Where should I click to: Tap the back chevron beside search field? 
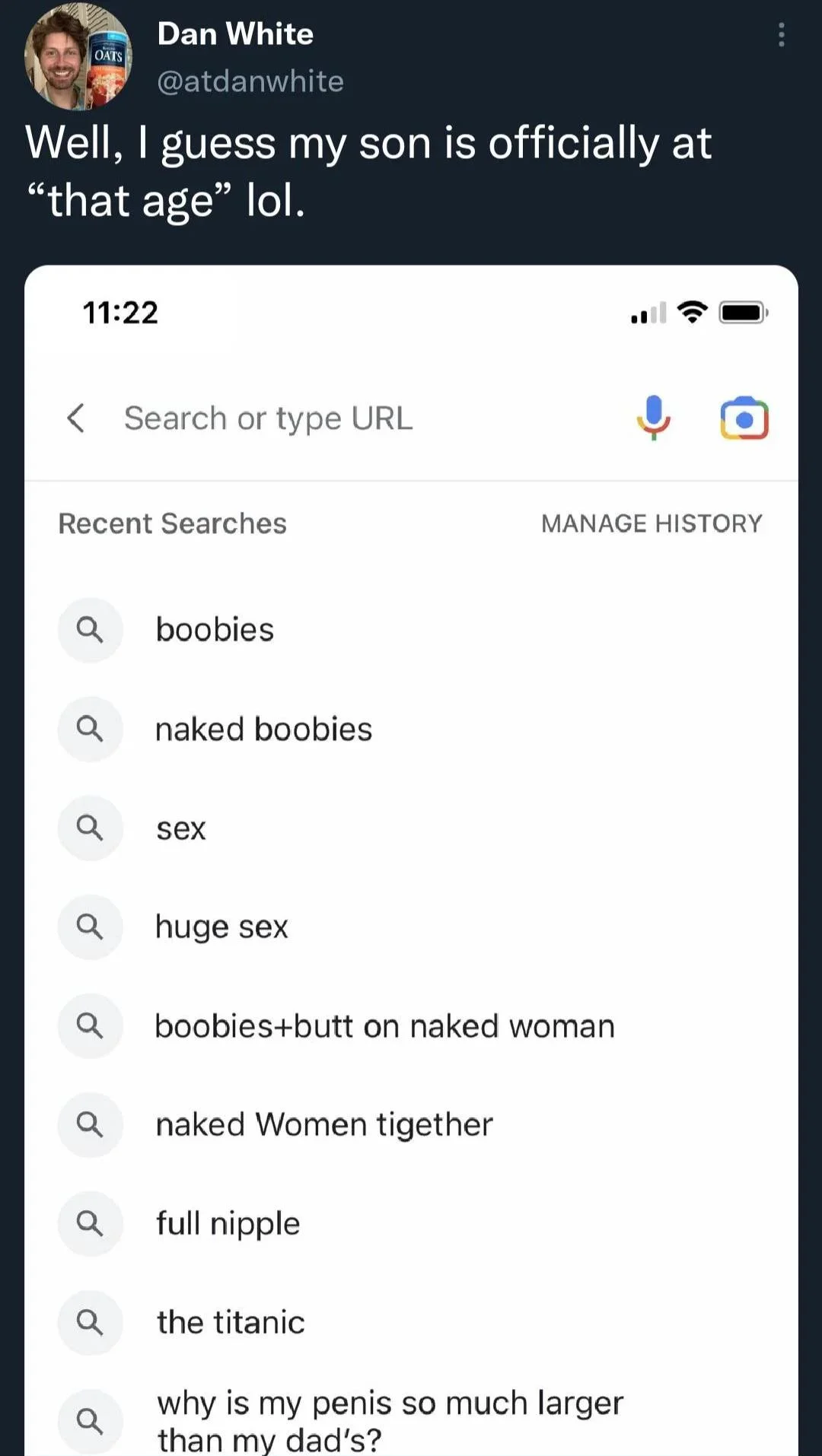point(75,418)
